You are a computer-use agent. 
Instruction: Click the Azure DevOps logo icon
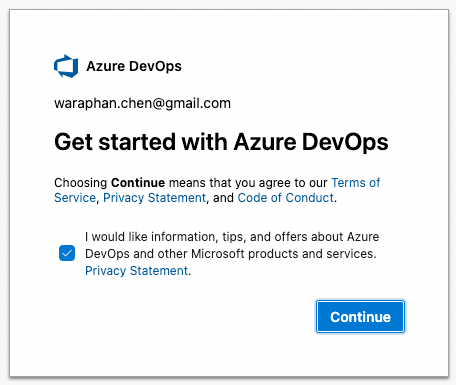[x=66, y=66]
